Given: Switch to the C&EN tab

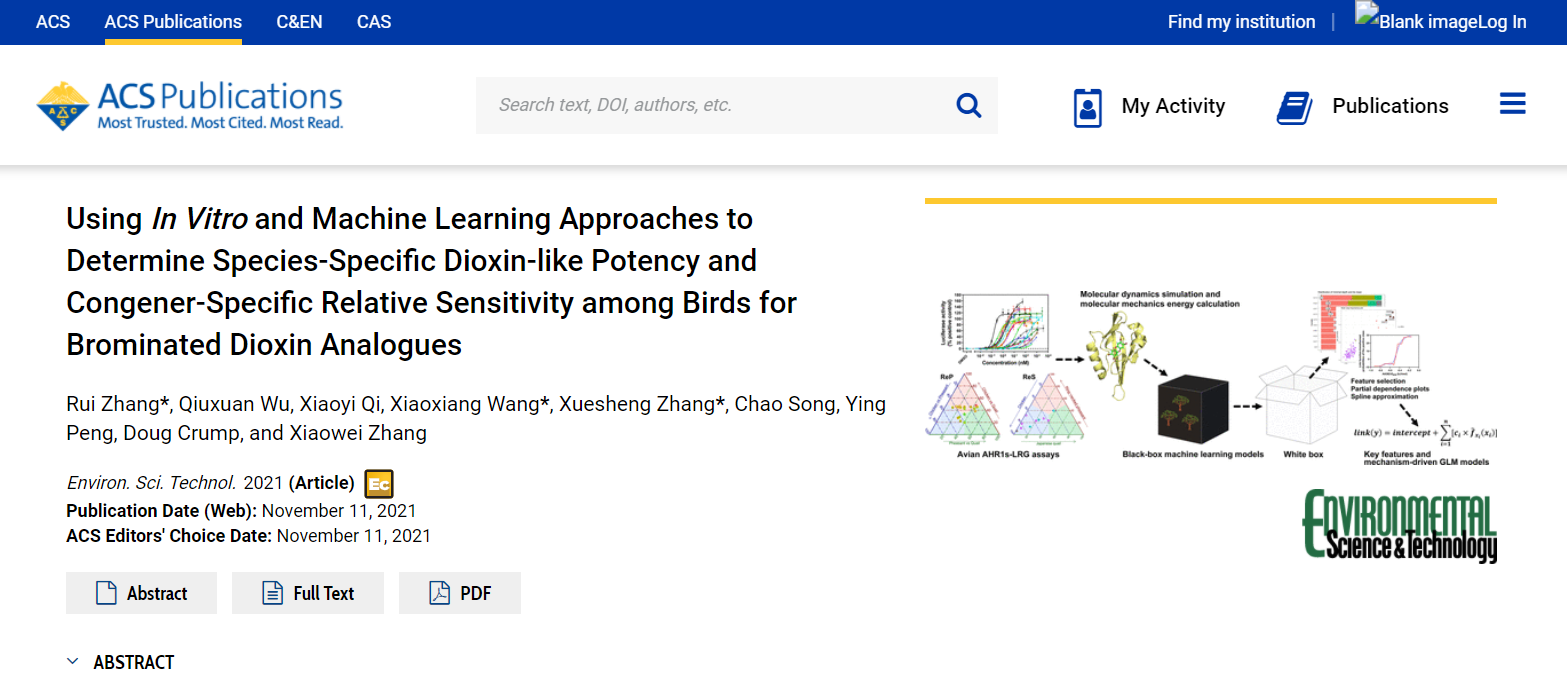Looking at the screenshot, I should (299, 22).
